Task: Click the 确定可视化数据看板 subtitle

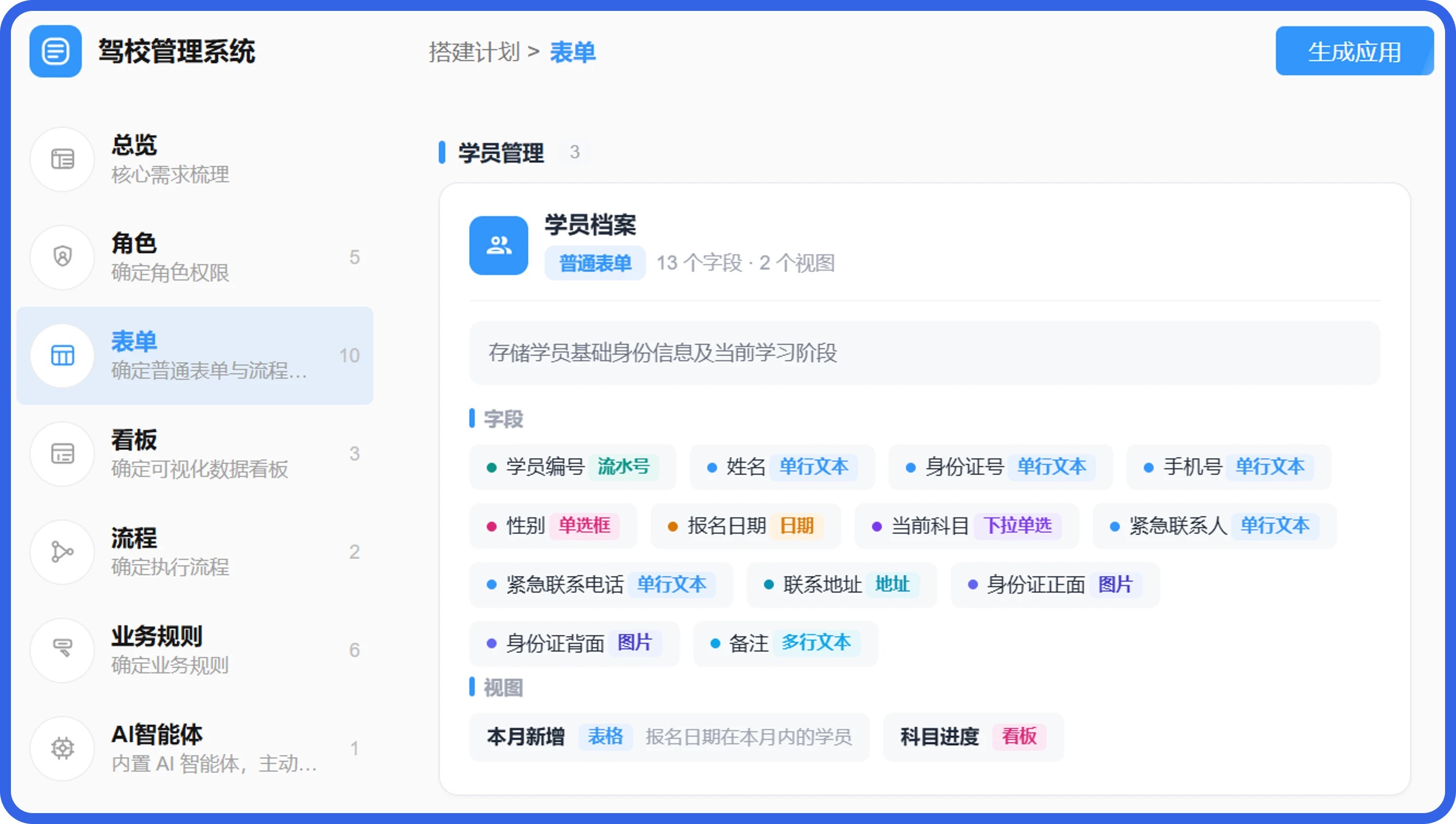Action: [x=200, y=469]
